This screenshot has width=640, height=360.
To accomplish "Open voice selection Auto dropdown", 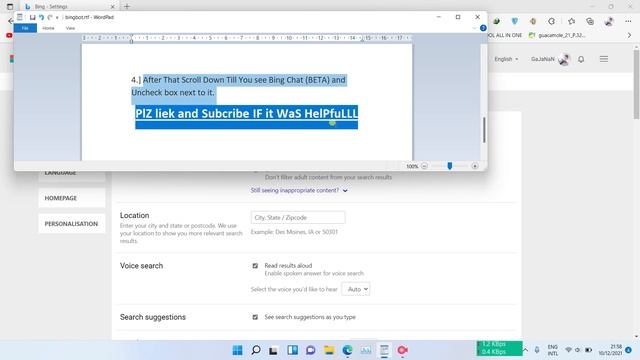I will click(x=356, y=289).
